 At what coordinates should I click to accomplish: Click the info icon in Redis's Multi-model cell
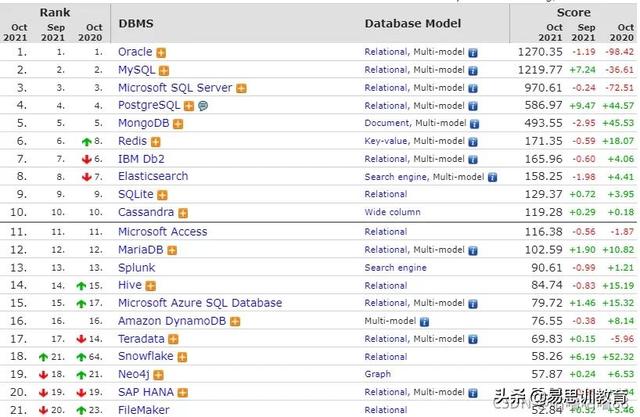point(473,142)
